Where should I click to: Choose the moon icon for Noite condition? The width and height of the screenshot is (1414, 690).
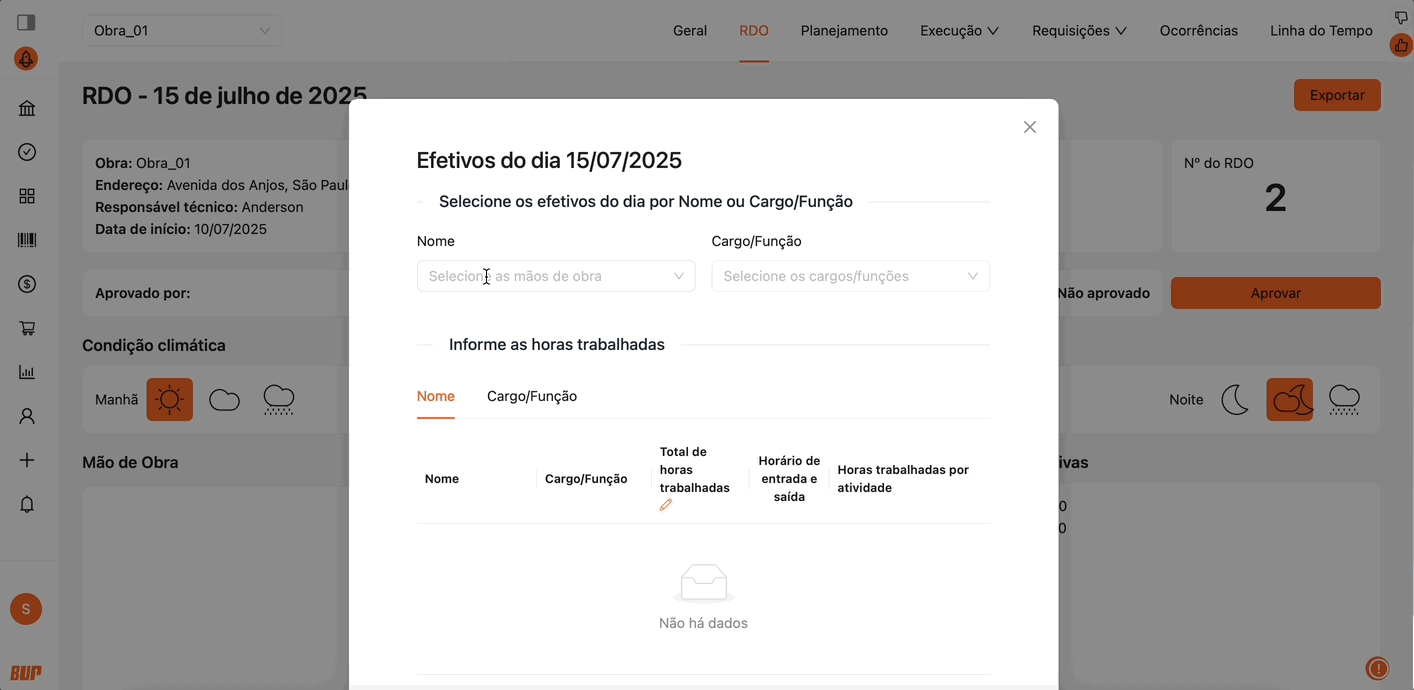coord(1236,399)
